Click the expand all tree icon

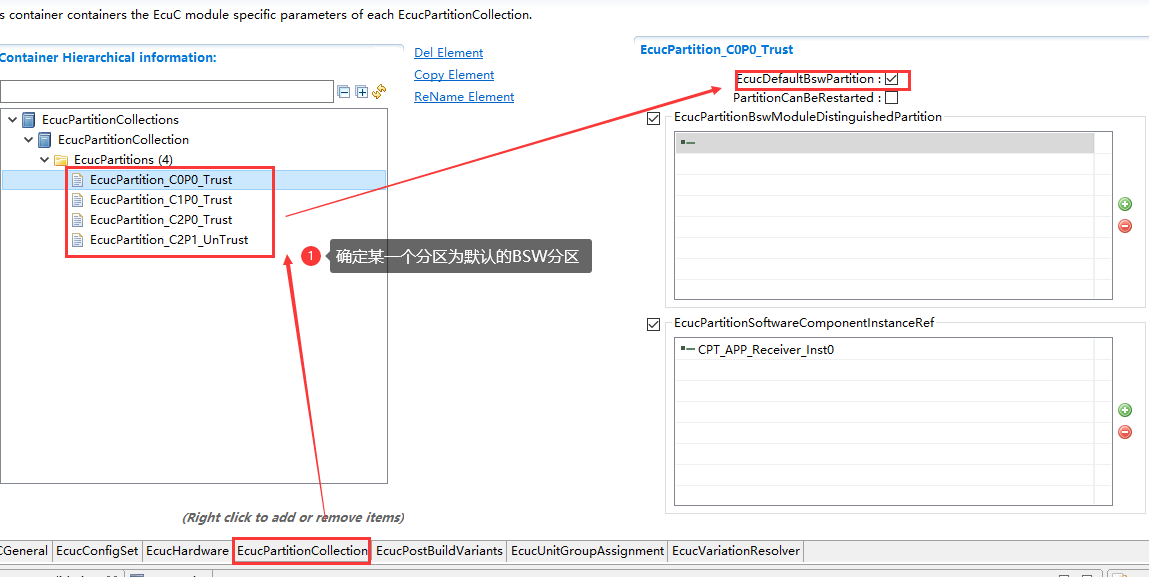pos(361,92)
